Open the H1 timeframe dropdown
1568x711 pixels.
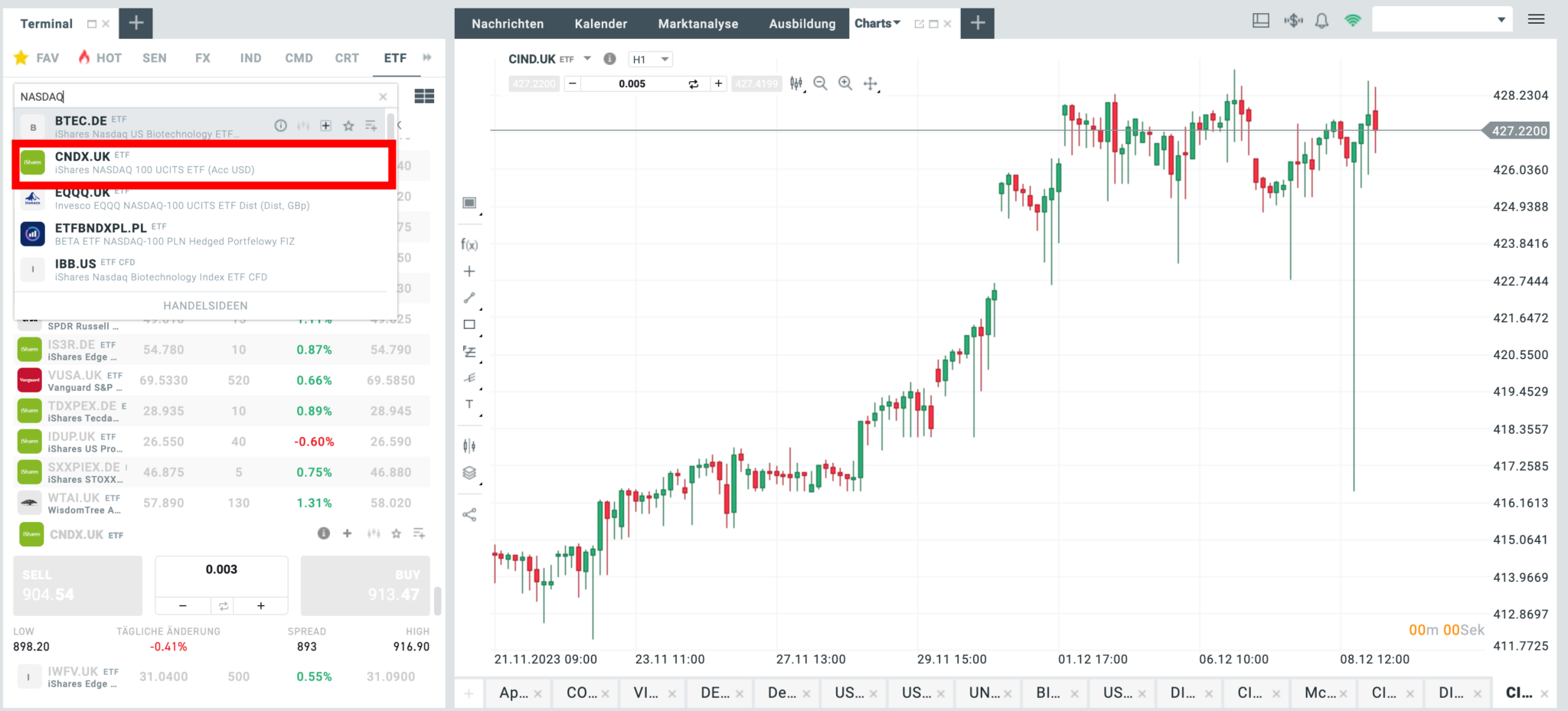[x=650, y=60]
